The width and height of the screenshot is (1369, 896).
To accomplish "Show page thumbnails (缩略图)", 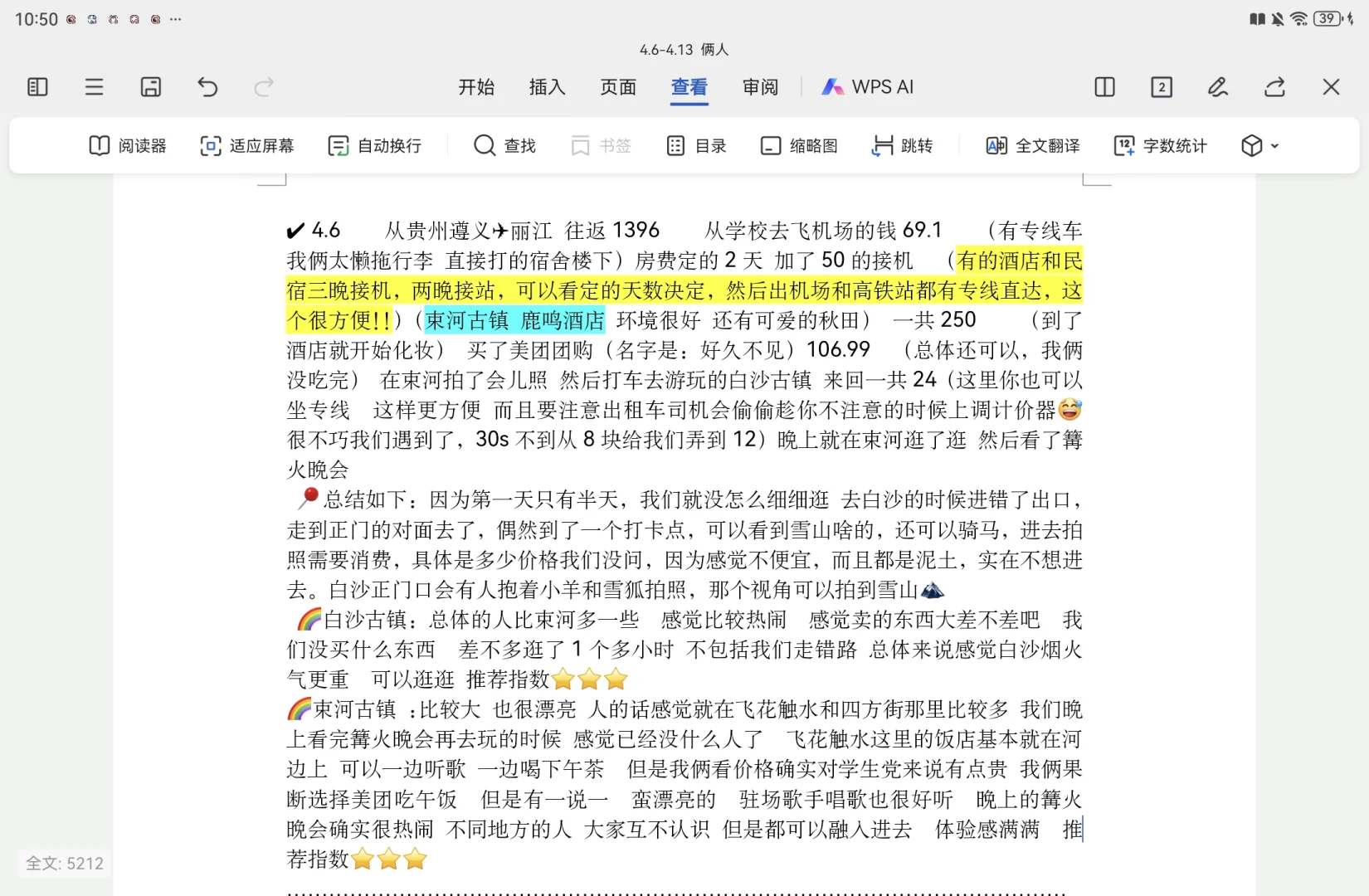I will click(798, 145).
